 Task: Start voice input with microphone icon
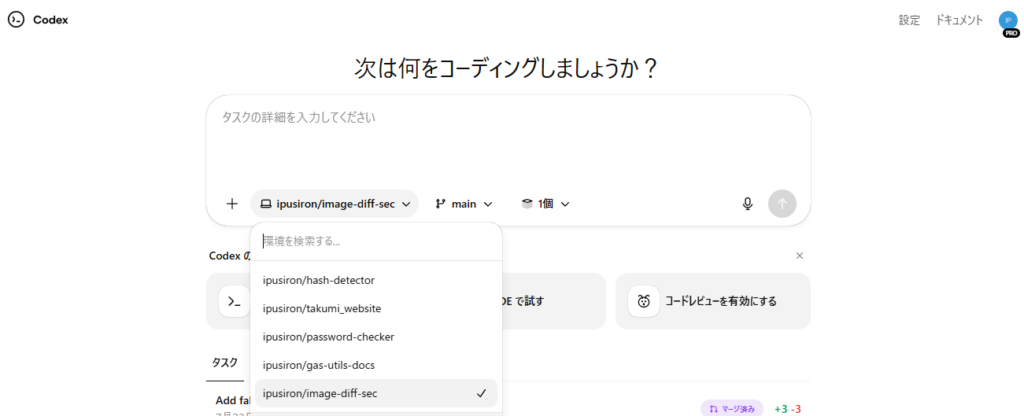(747, 204)
